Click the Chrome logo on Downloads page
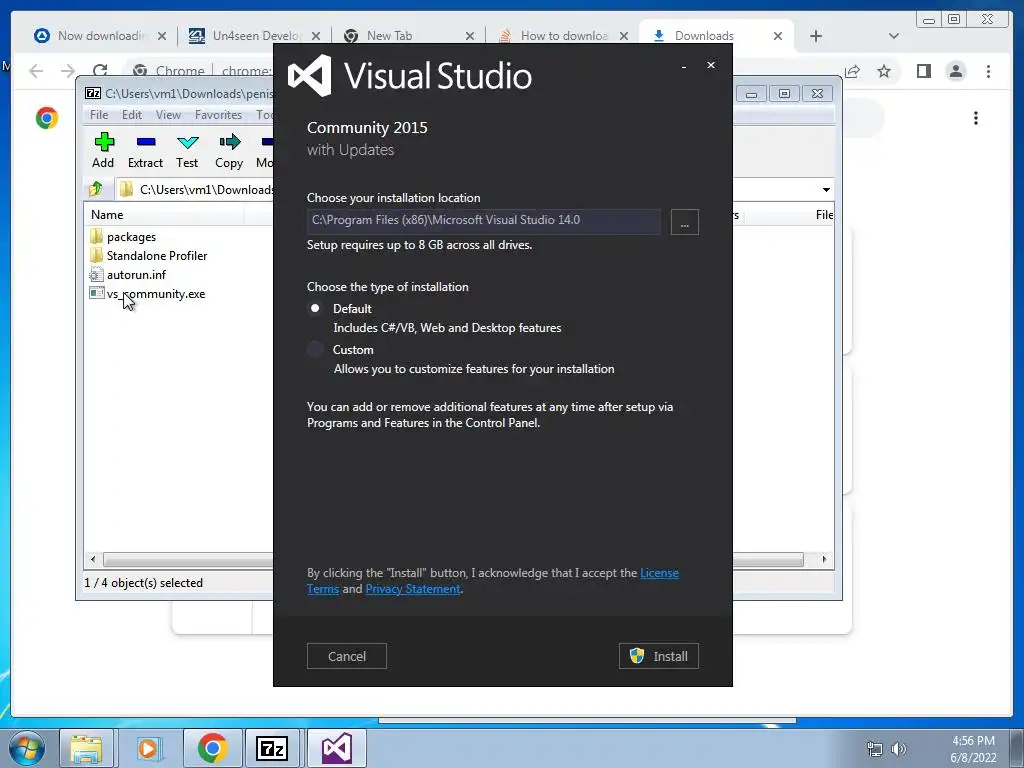 [47, 118]
